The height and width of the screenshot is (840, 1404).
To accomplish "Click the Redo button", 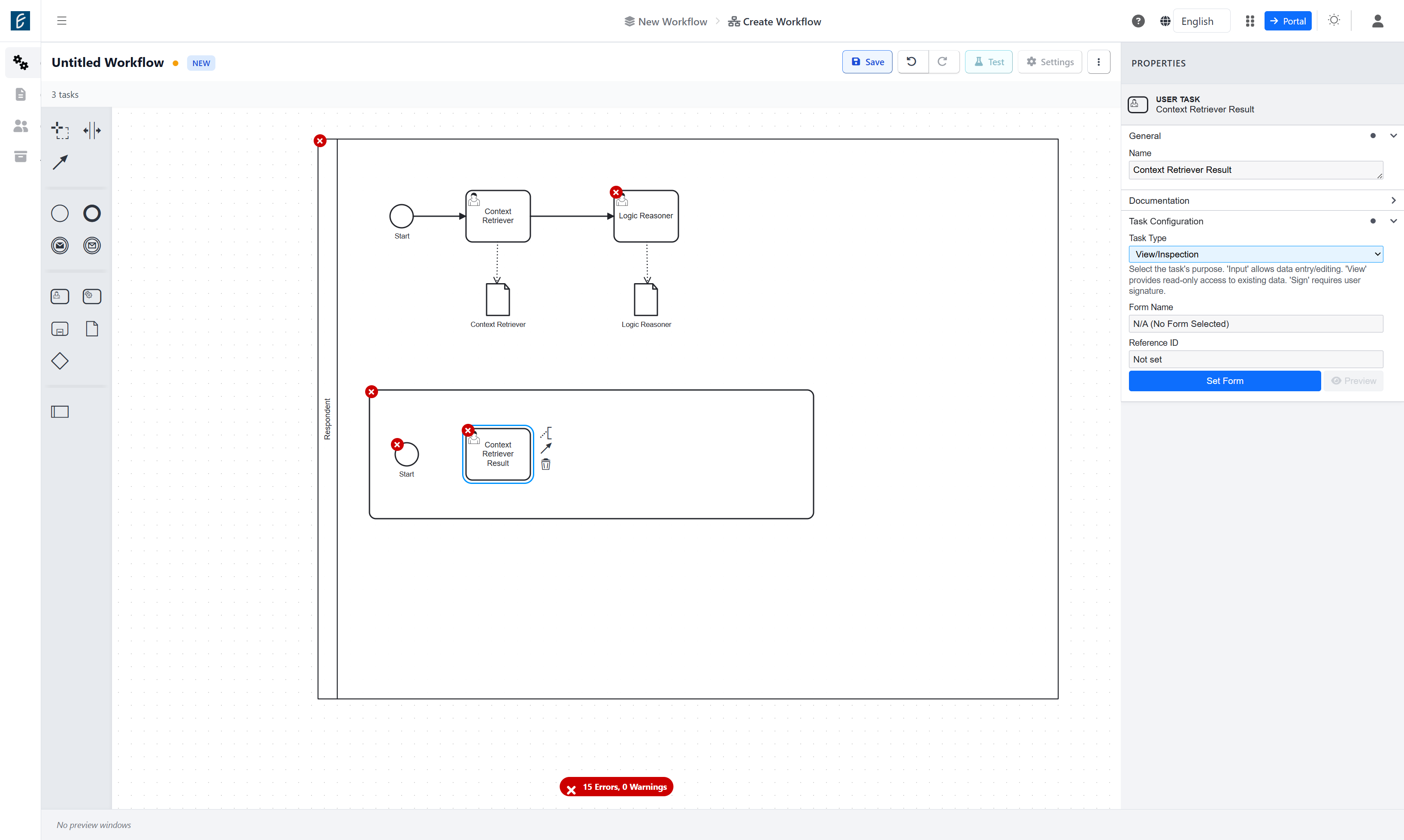I will click(x=943, y=62).
